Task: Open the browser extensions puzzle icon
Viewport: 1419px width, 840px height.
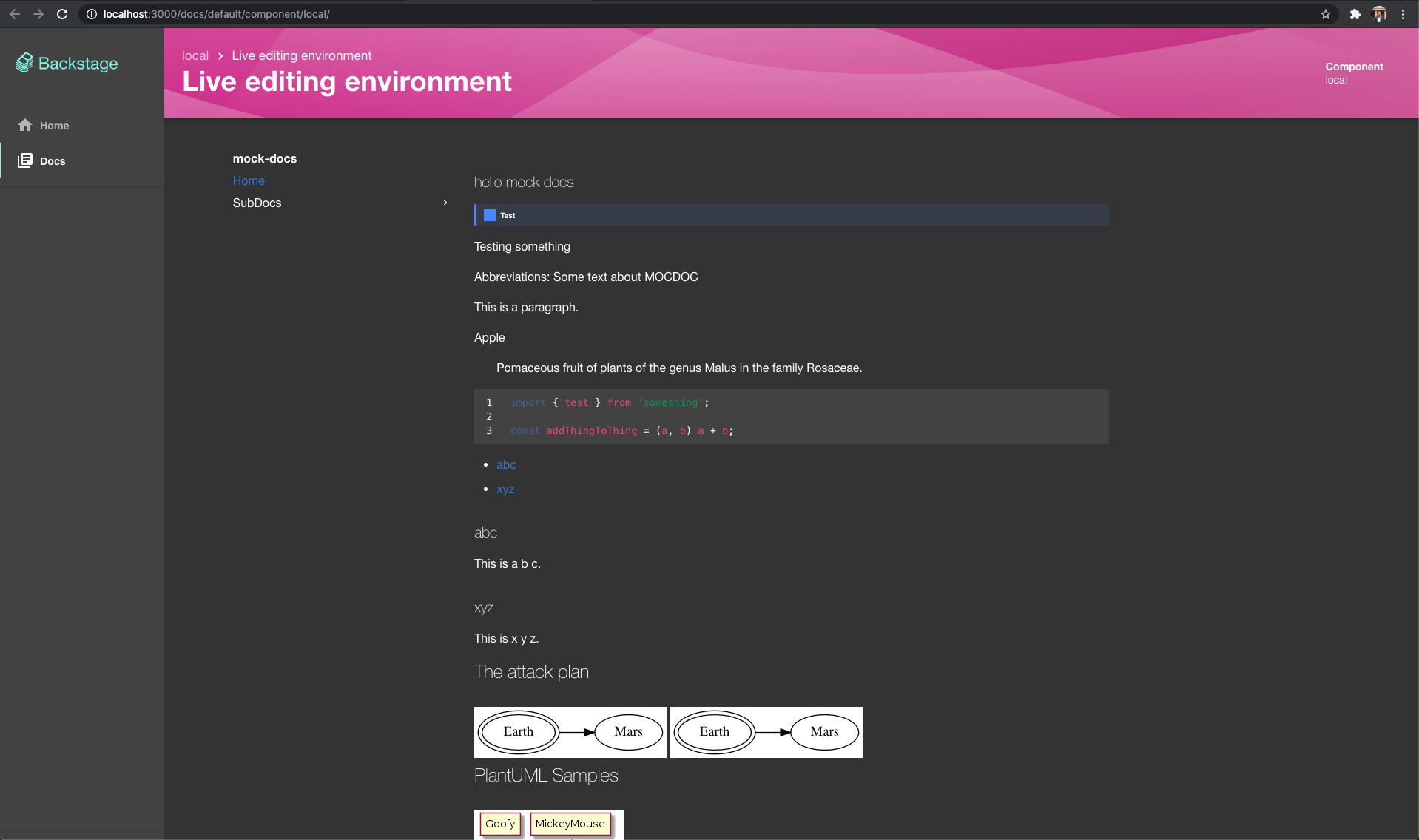Action: tap(1355, 14)
